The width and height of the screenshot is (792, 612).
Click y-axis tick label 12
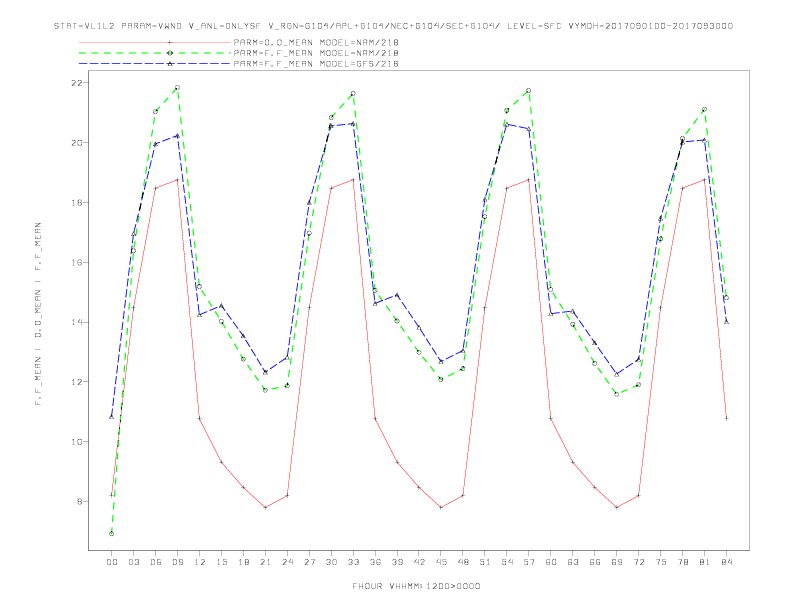click(77, 382)
